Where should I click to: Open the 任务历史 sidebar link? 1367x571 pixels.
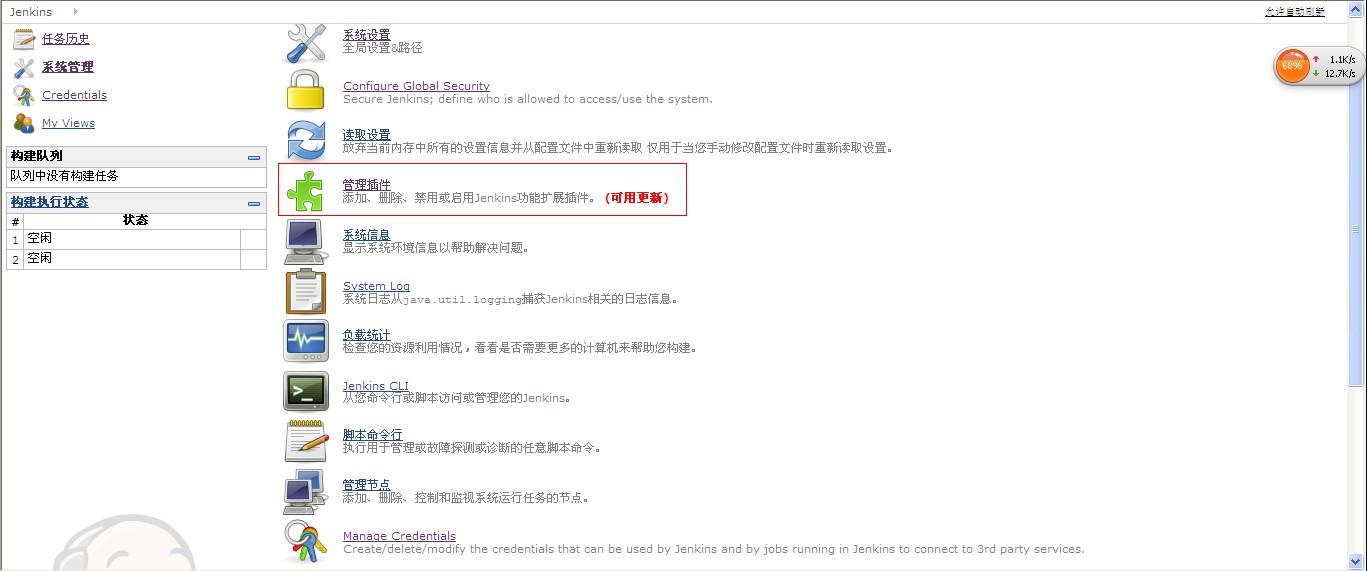tap(66, 39)
